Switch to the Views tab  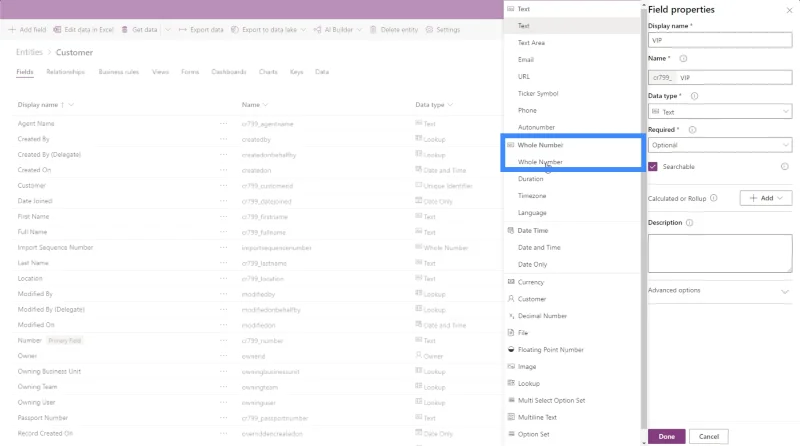coord(160,72)
